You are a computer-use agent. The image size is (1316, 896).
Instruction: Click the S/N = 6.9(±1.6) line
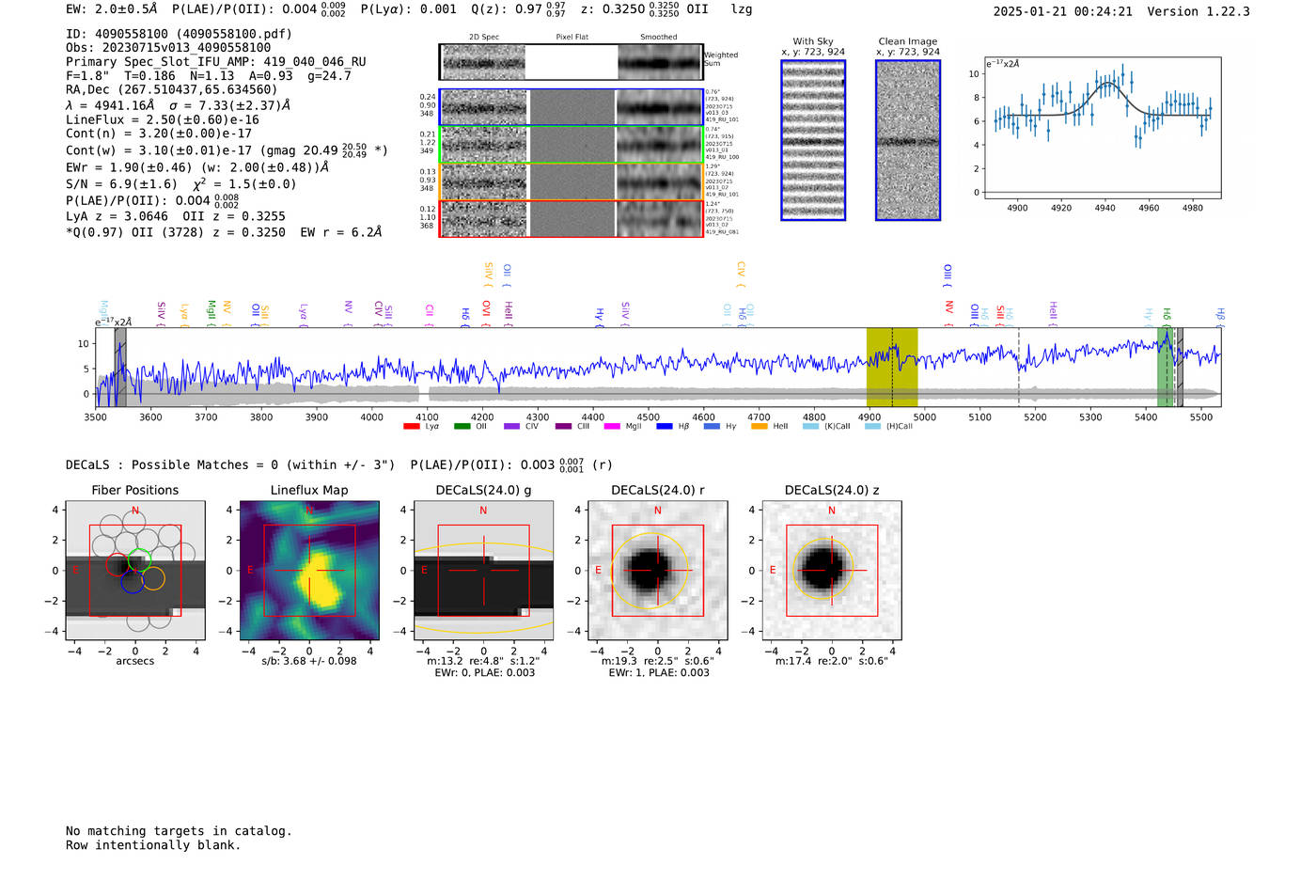pos(181,183)
